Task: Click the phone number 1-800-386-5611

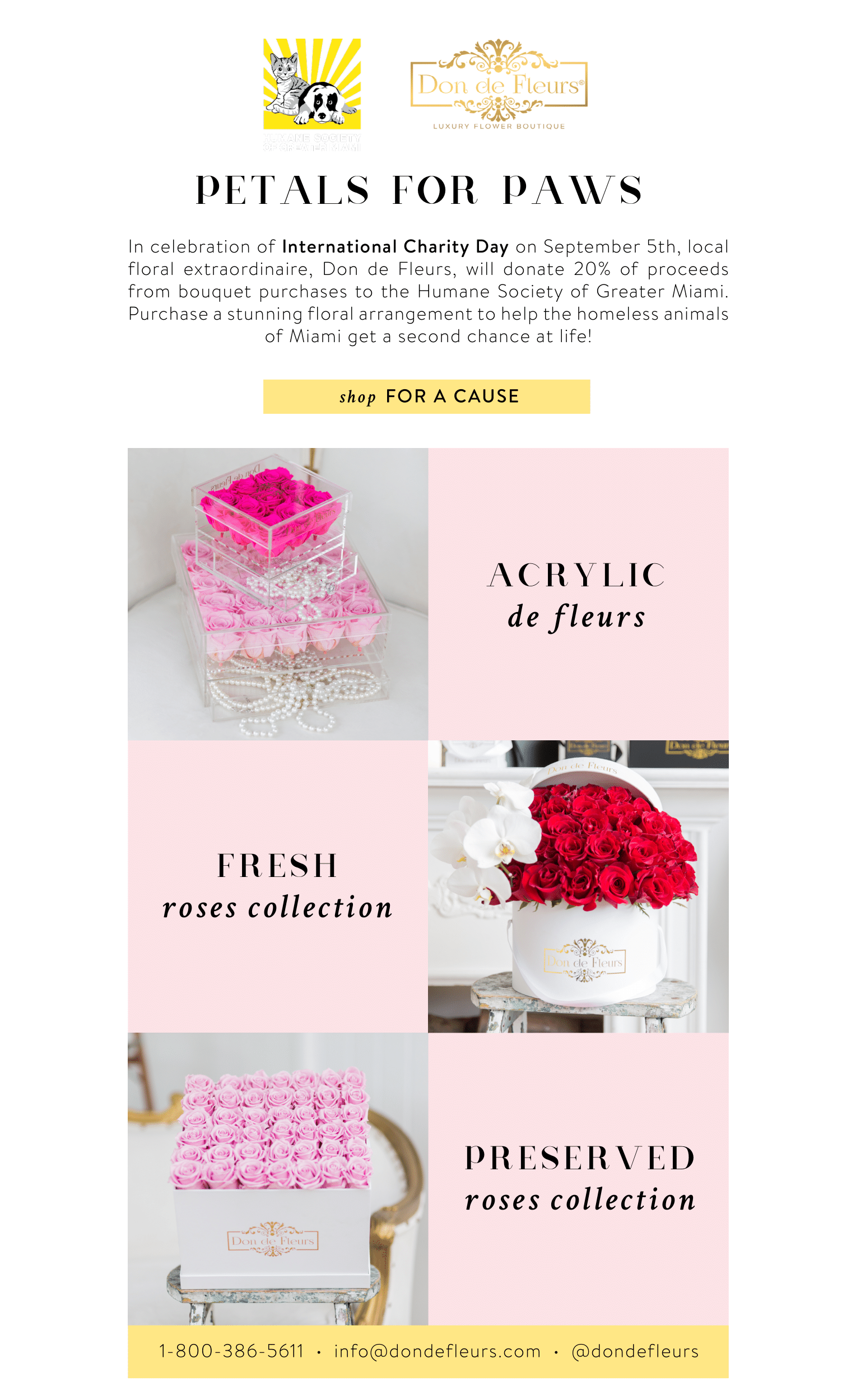Action: tap(231, 1351)
